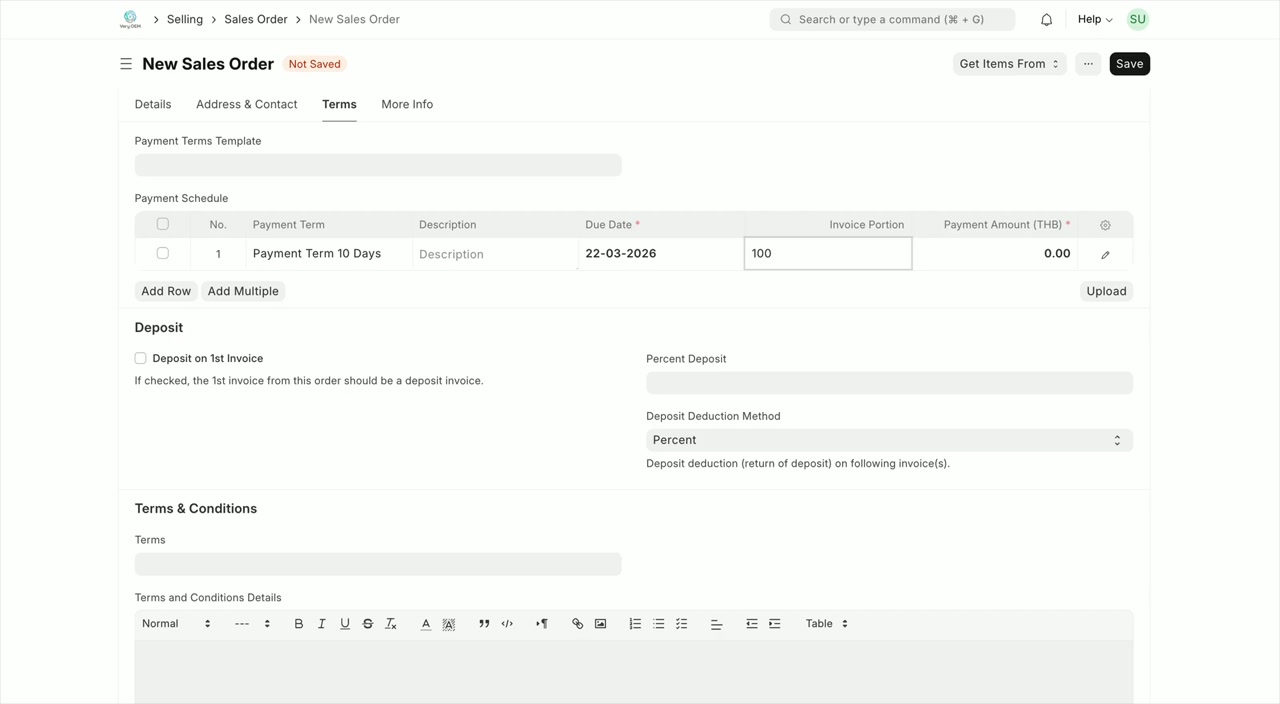Open notifications bell

coord(1046,19)
